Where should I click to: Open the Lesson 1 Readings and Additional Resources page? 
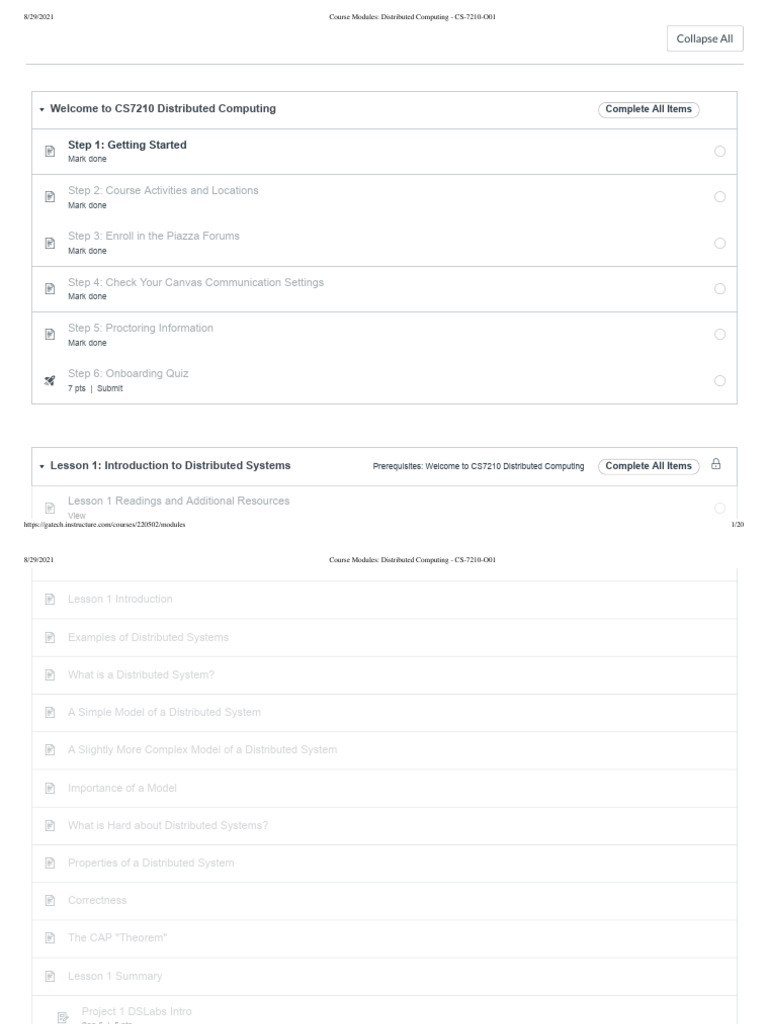tap(179, 501)
